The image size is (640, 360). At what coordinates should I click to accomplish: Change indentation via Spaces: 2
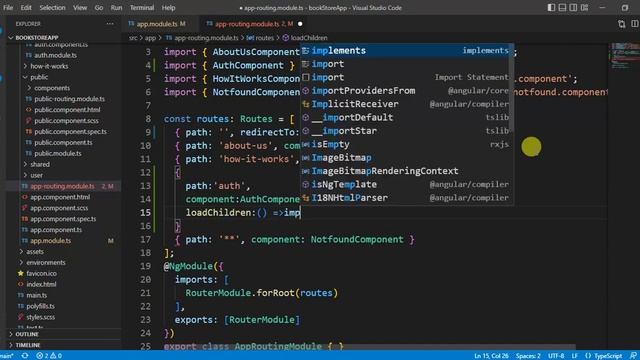528,356
